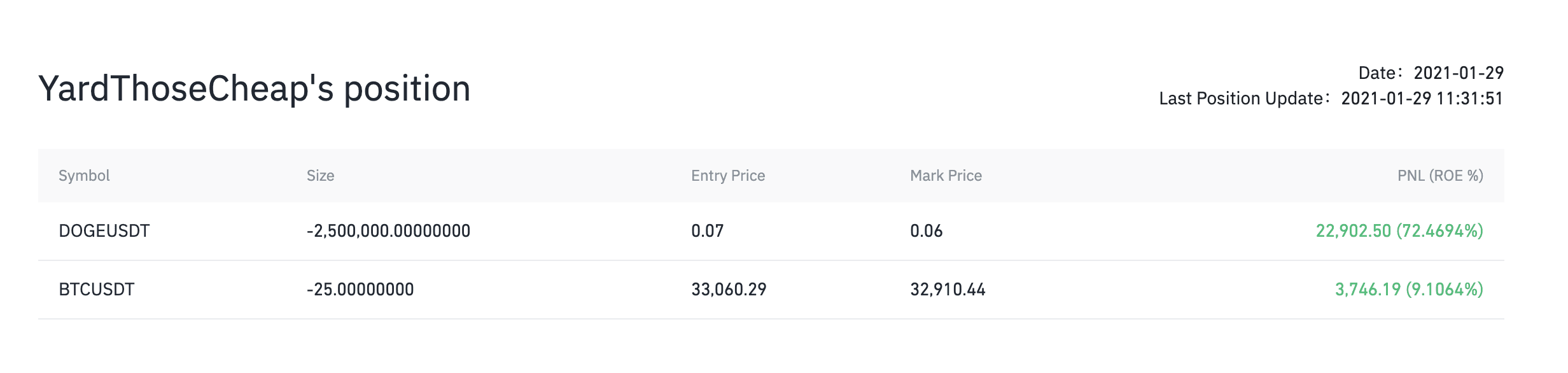The height and width of the screenshot is (373, 1568).
Task: Select the DOGEUSDT symbol cell
Action: coord(104,230)
